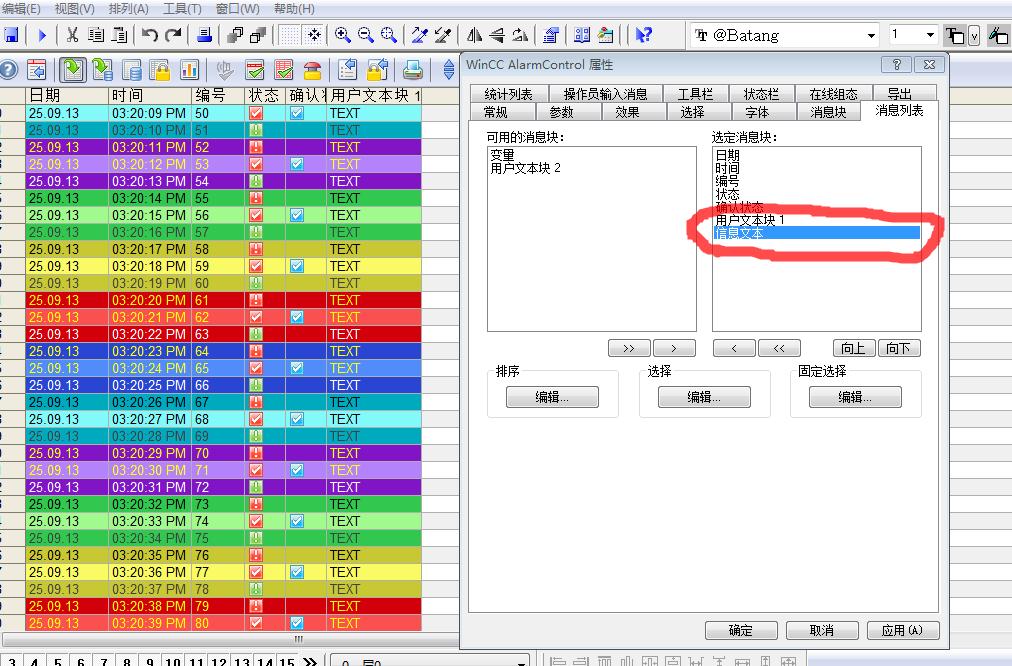Select 信息文本 in selected message blocks
The image size is (1012, 666).
[817, 233]
